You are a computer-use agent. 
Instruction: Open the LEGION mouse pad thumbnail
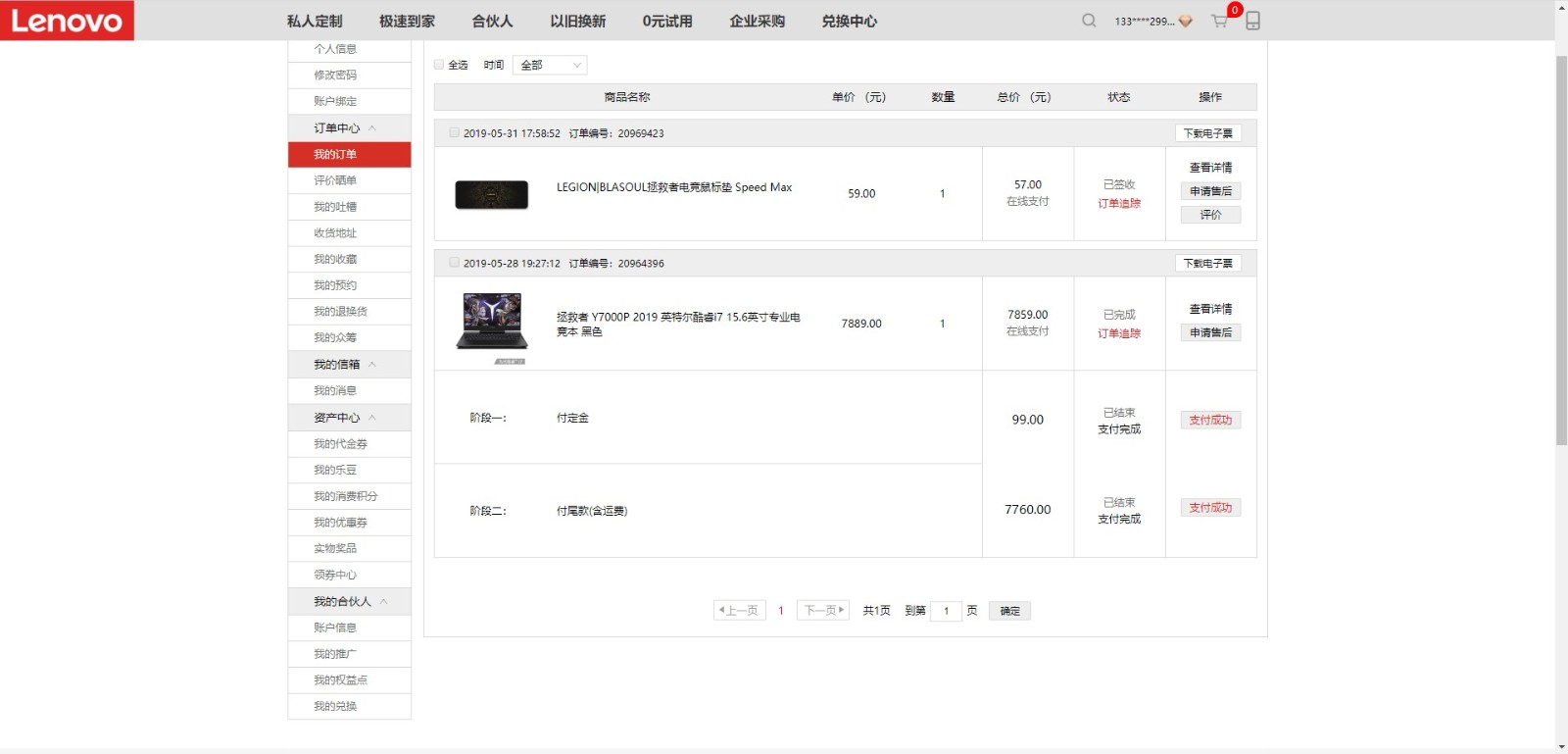coord(492,195)
